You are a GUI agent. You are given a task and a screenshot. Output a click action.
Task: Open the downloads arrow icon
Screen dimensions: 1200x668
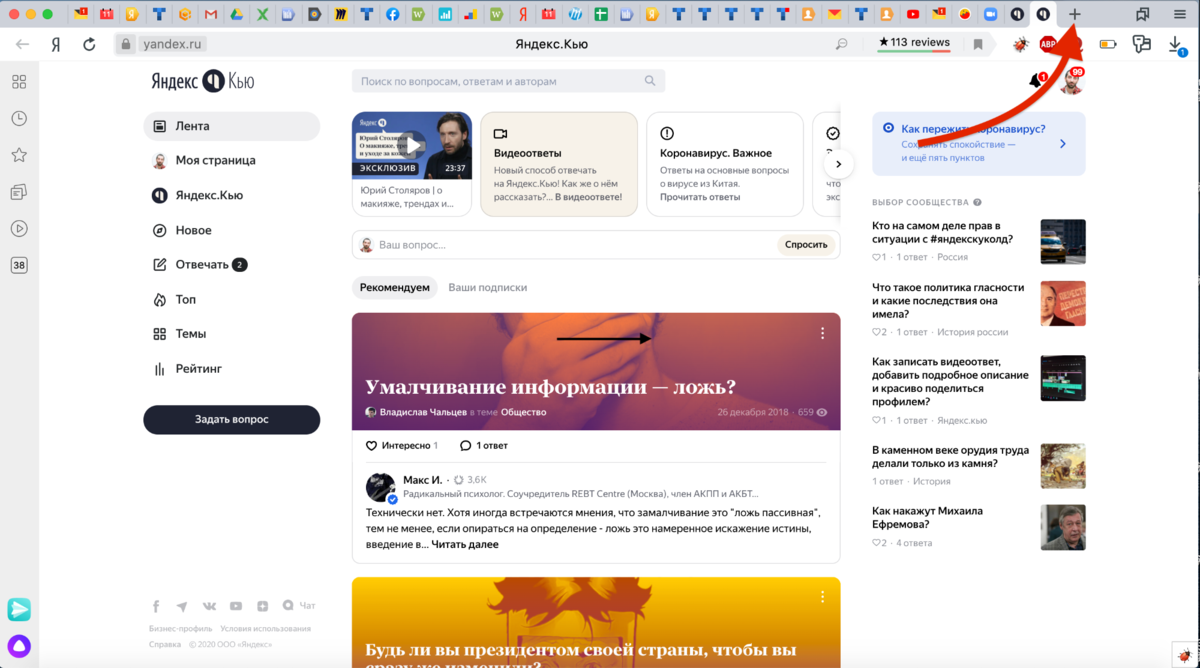pos(1176,44)
